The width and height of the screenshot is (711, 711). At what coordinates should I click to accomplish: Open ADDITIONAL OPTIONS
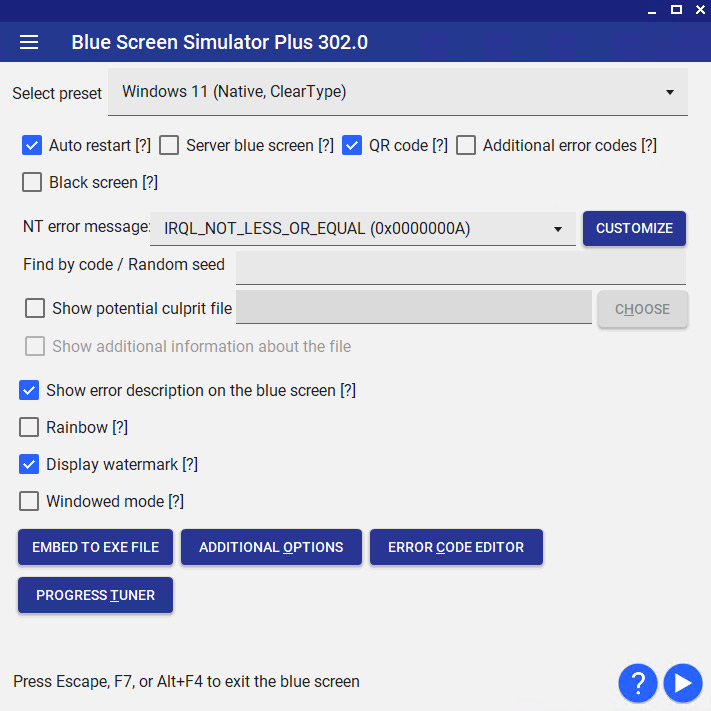coord(271,547)
